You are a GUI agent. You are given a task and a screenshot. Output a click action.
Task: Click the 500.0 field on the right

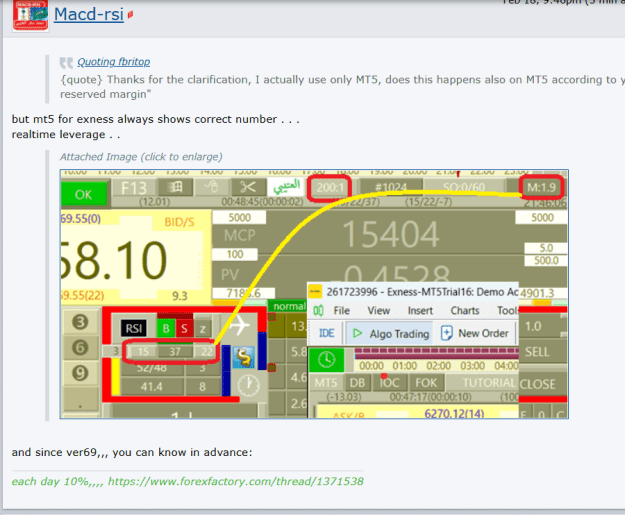[546, 260]
